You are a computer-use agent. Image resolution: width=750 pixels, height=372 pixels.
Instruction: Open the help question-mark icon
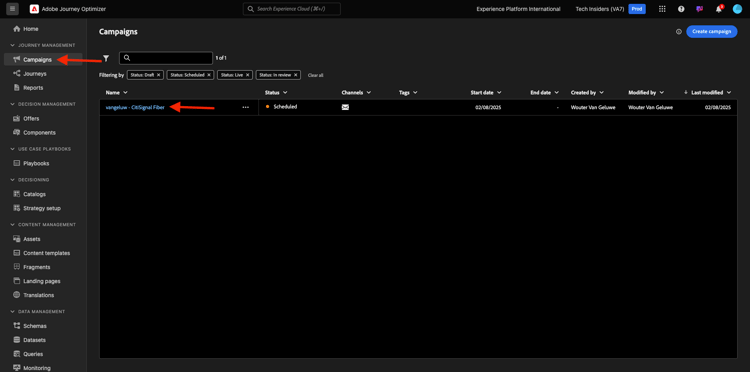click(681, 9)
